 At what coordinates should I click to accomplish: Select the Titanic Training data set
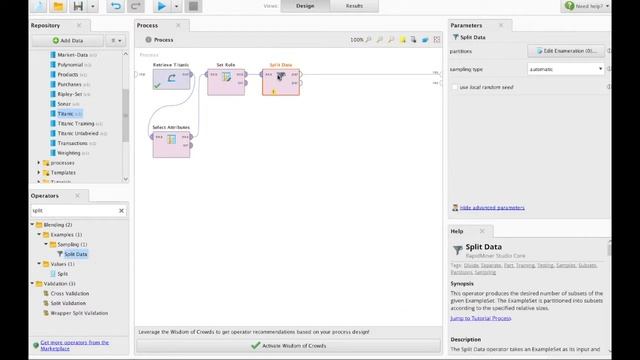(x=76, y=123)
